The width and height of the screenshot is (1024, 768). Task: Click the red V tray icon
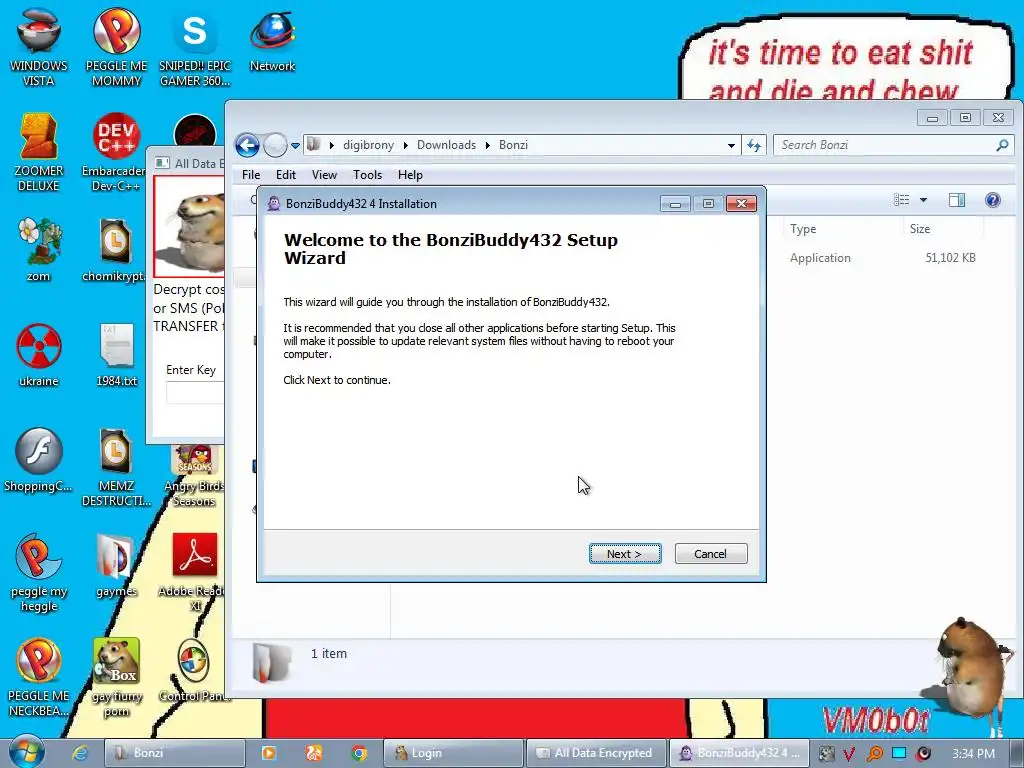point(848,754)
